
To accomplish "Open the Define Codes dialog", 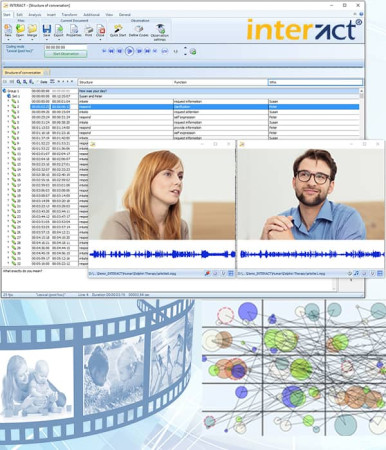I will [139, 30].
